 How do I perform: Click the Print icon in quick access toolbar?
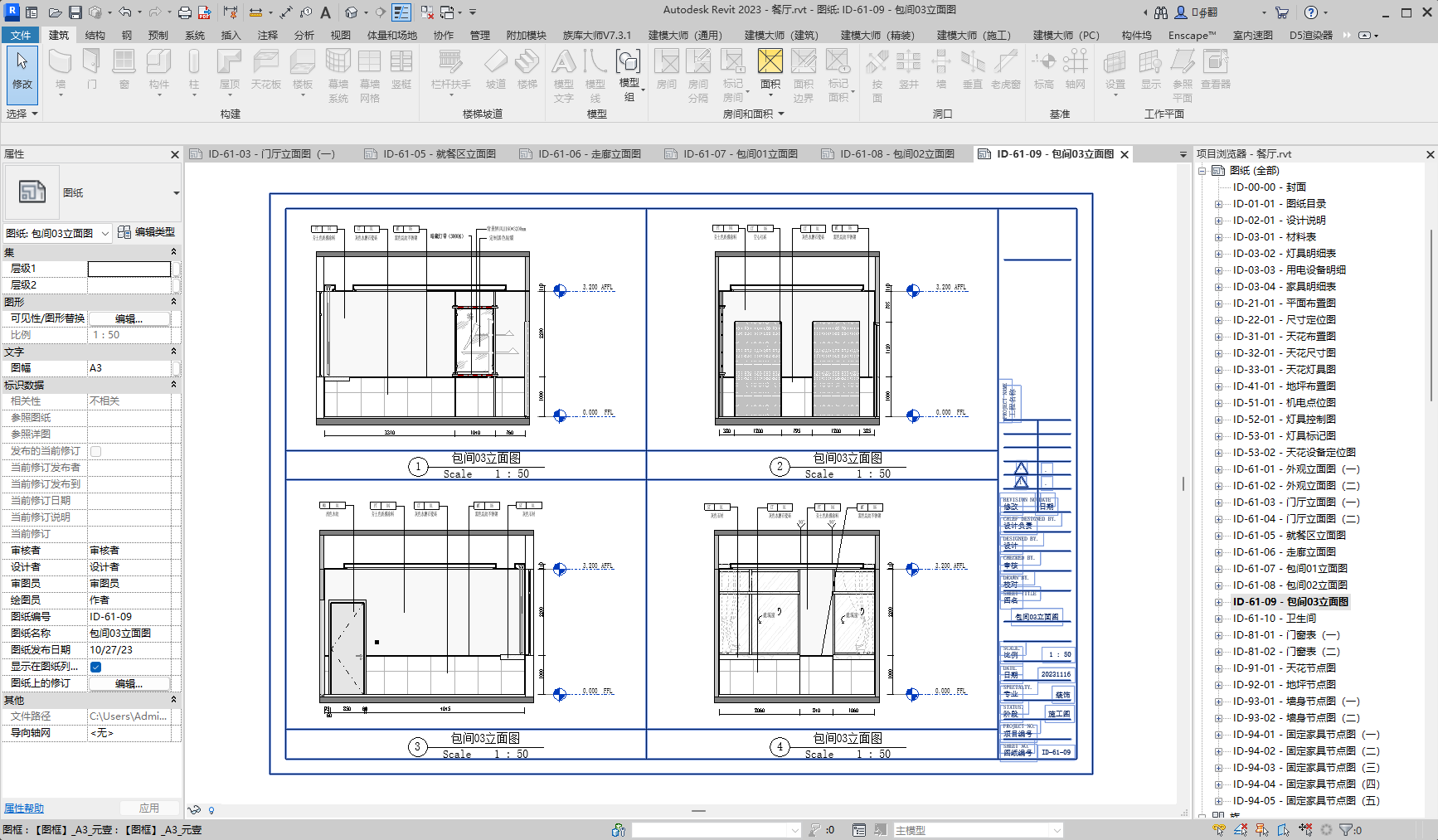(185, 12)
